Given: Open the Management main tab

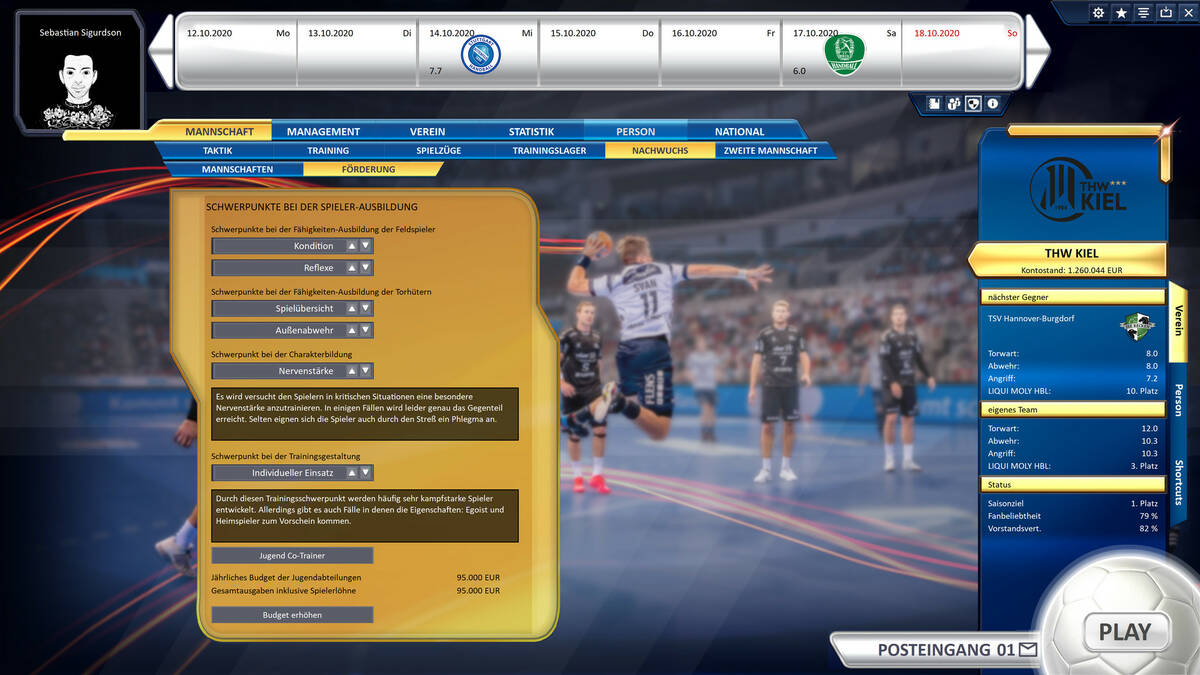Looking at the screenshot, I should (x=323, y=131).
